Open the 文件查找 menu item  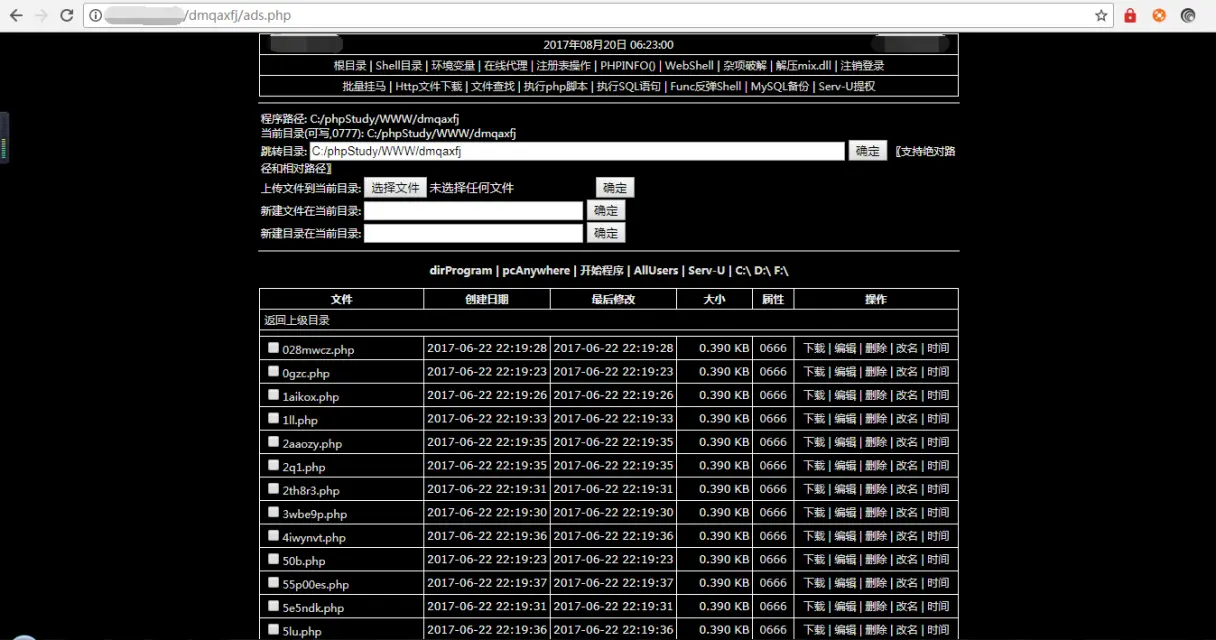coord(493,87)
